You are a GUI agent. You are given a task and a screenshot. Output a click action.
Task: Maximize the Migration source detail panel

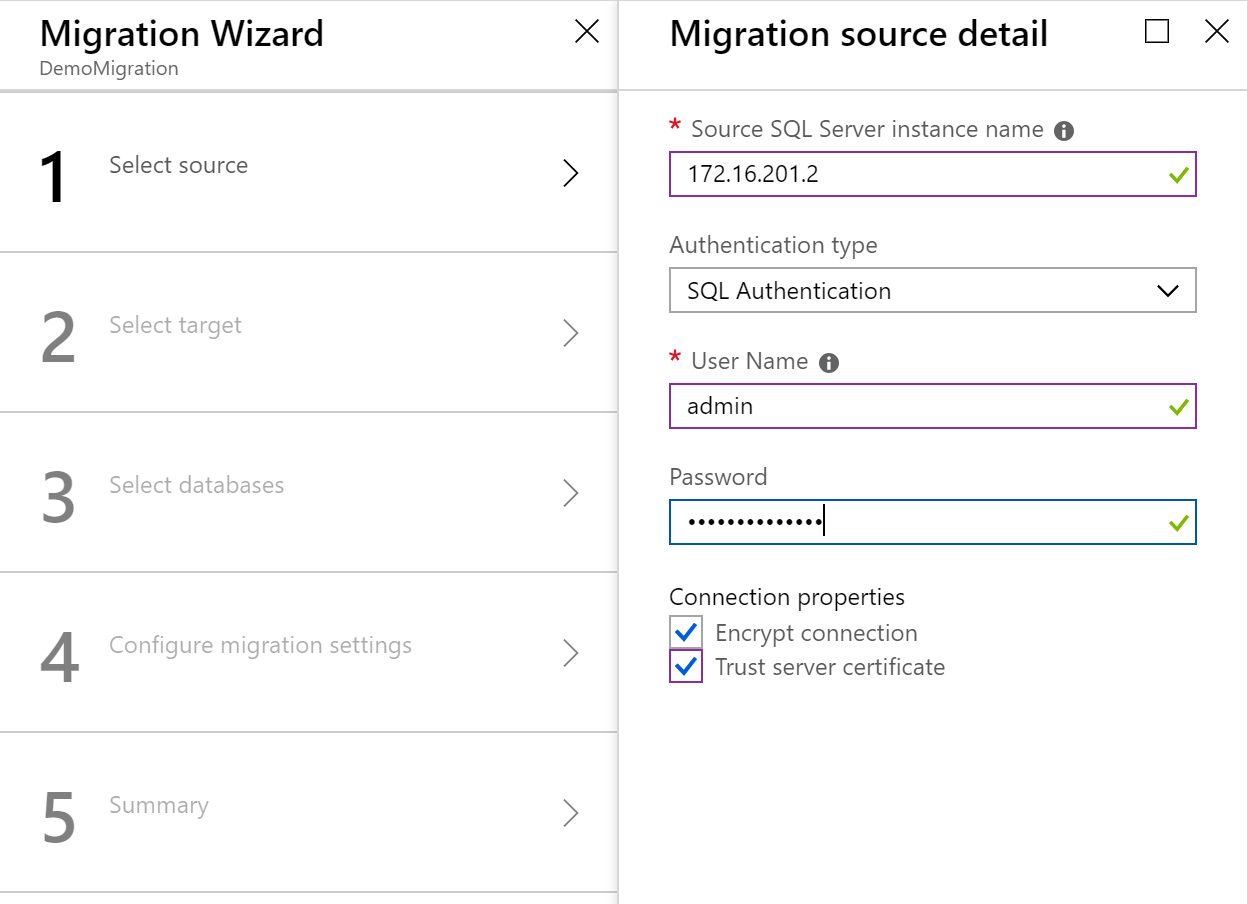pyautogui.click(x=1157, y=32)
